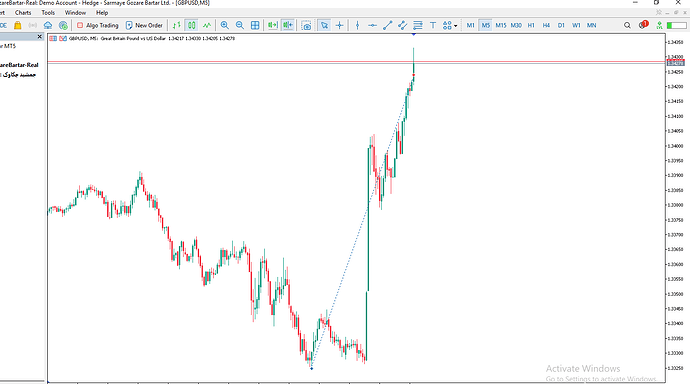Switch timeframe to D1
Viewport: 690px width, 384px height.
click(x=561, y=26)
